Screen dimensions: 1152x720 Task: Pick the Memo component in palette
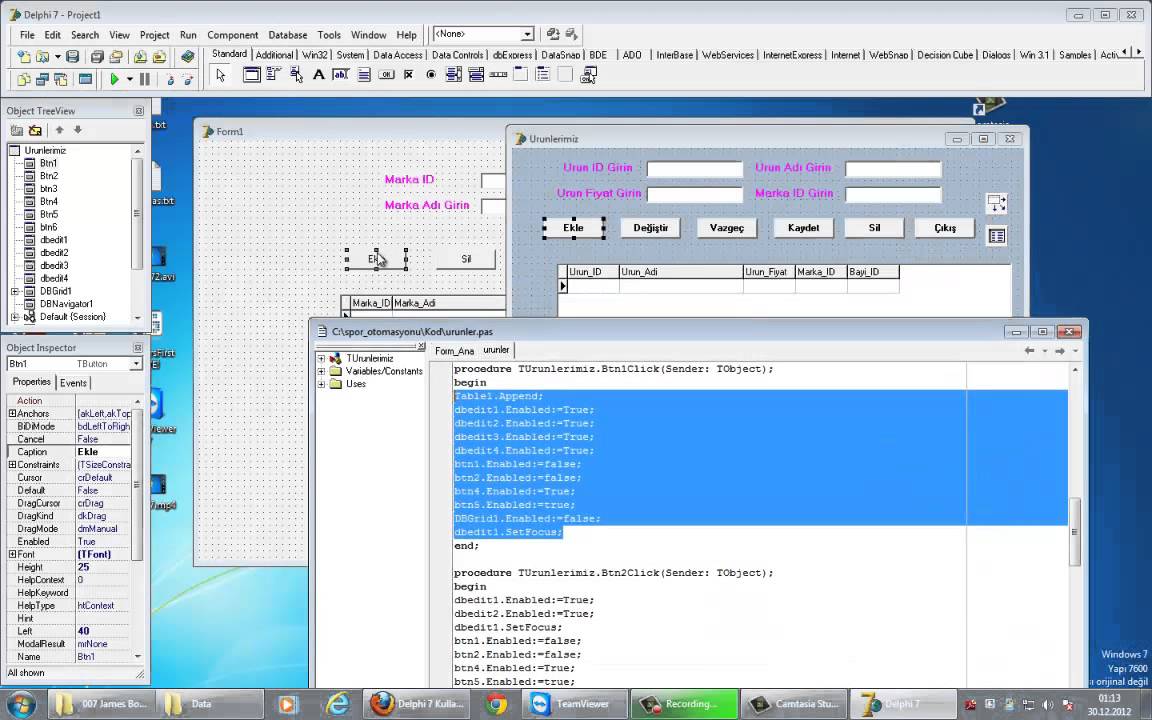pos(364,74)
